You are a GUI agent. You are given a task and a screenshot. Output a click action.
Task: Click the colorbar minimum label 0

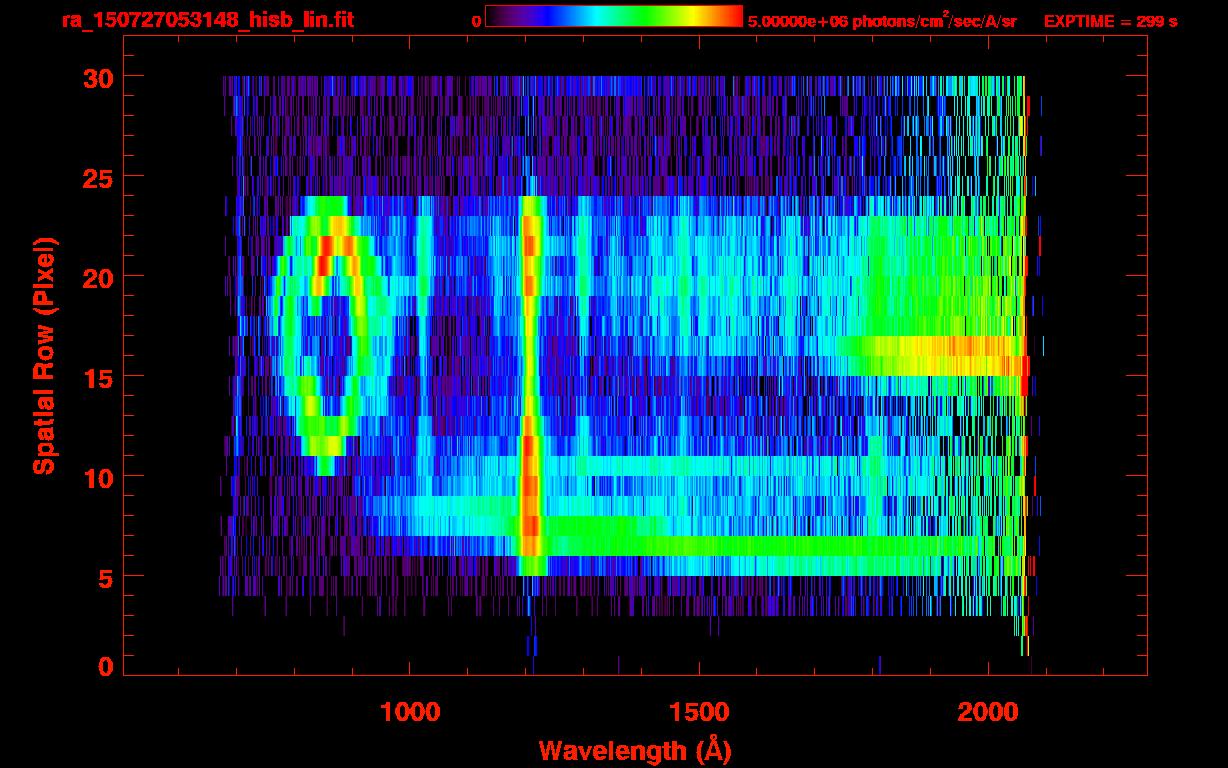[x=476, y=21]
